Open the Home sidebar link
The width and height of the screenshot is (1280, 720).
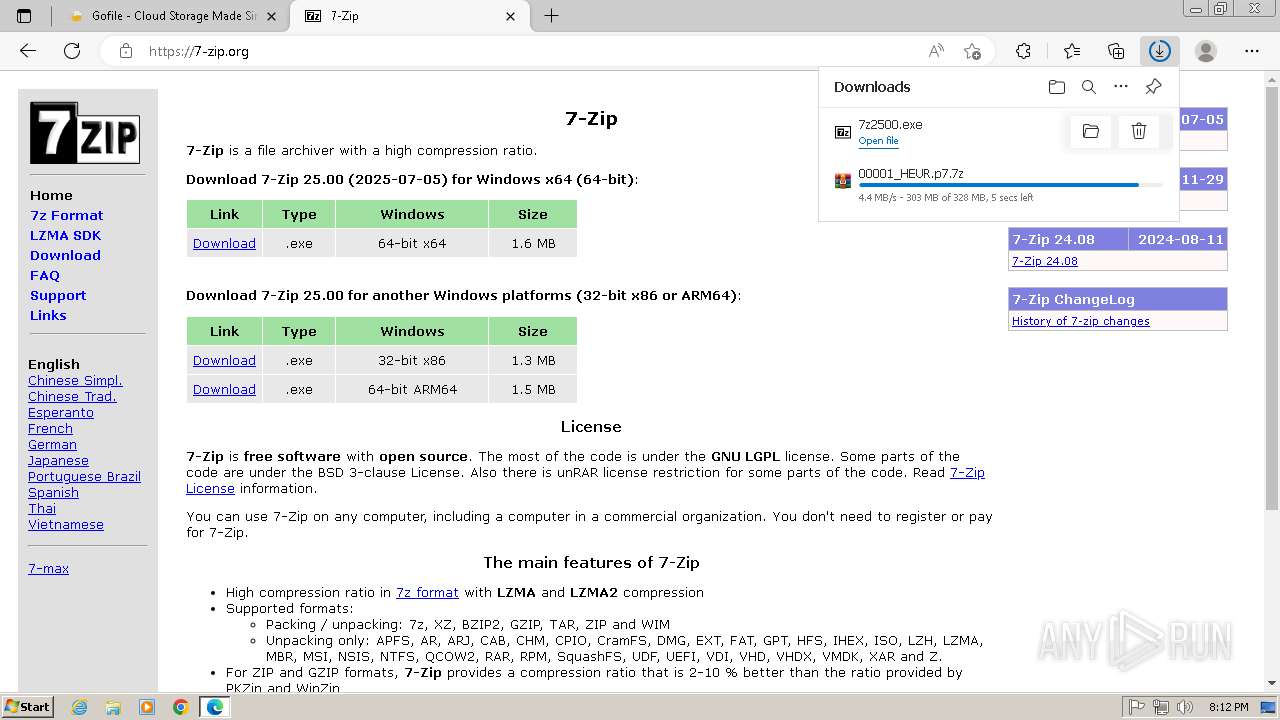[x=51, y=195]
